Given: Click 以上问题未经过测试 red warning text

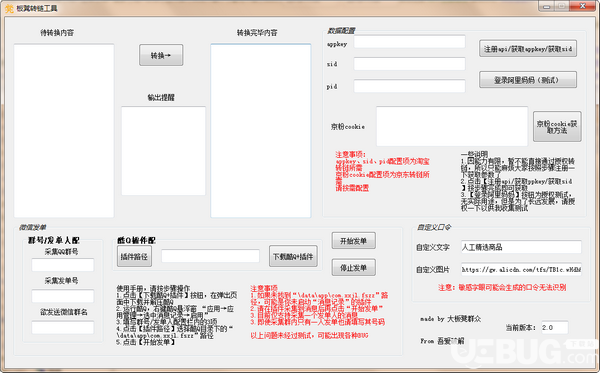Looking at the screenshot, I should (309, 336).
